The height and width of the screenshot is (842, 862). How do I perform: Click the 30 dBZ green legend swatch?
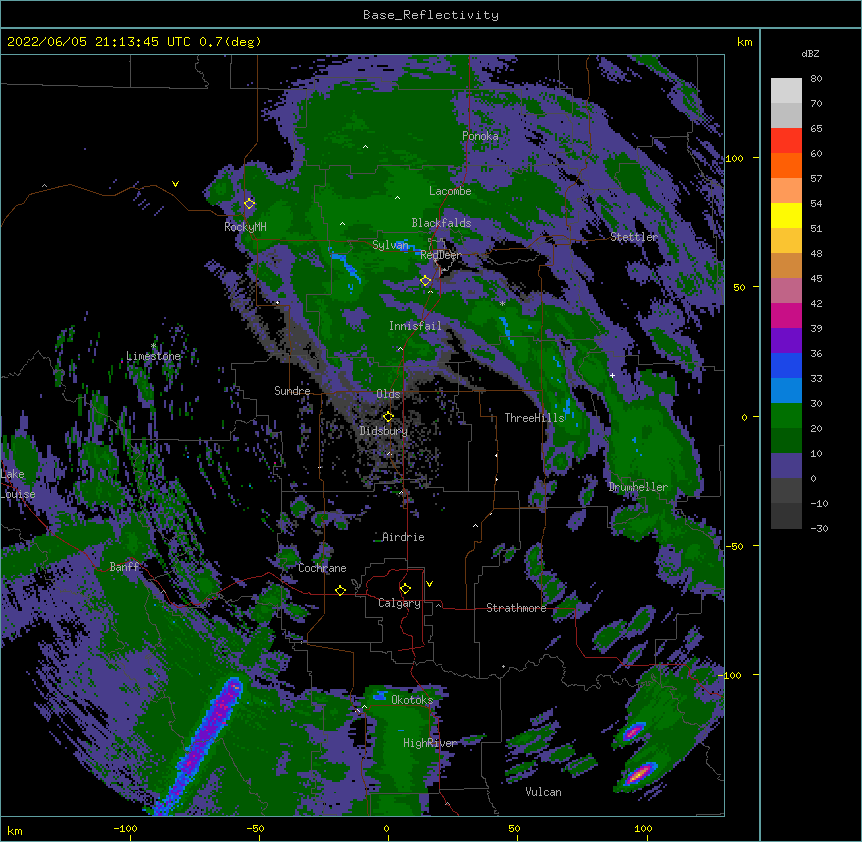tap(786, 416)
